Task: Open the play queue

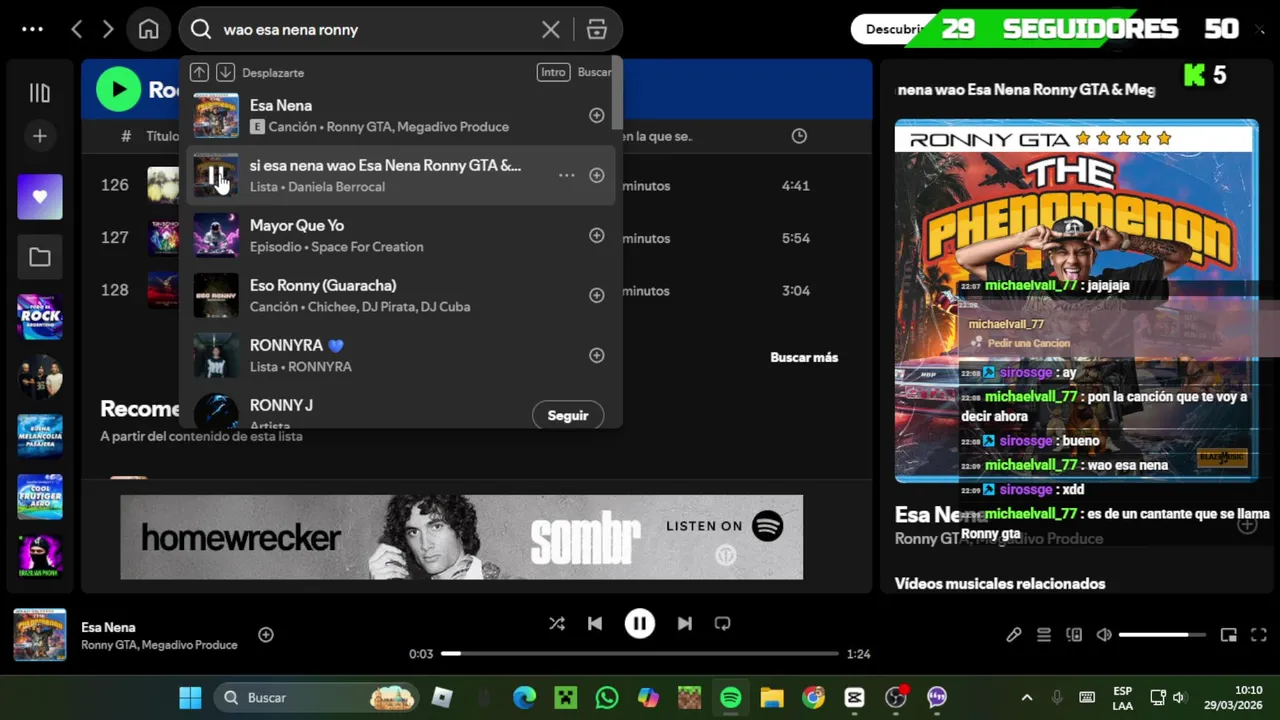Action: coord(1044,635)
